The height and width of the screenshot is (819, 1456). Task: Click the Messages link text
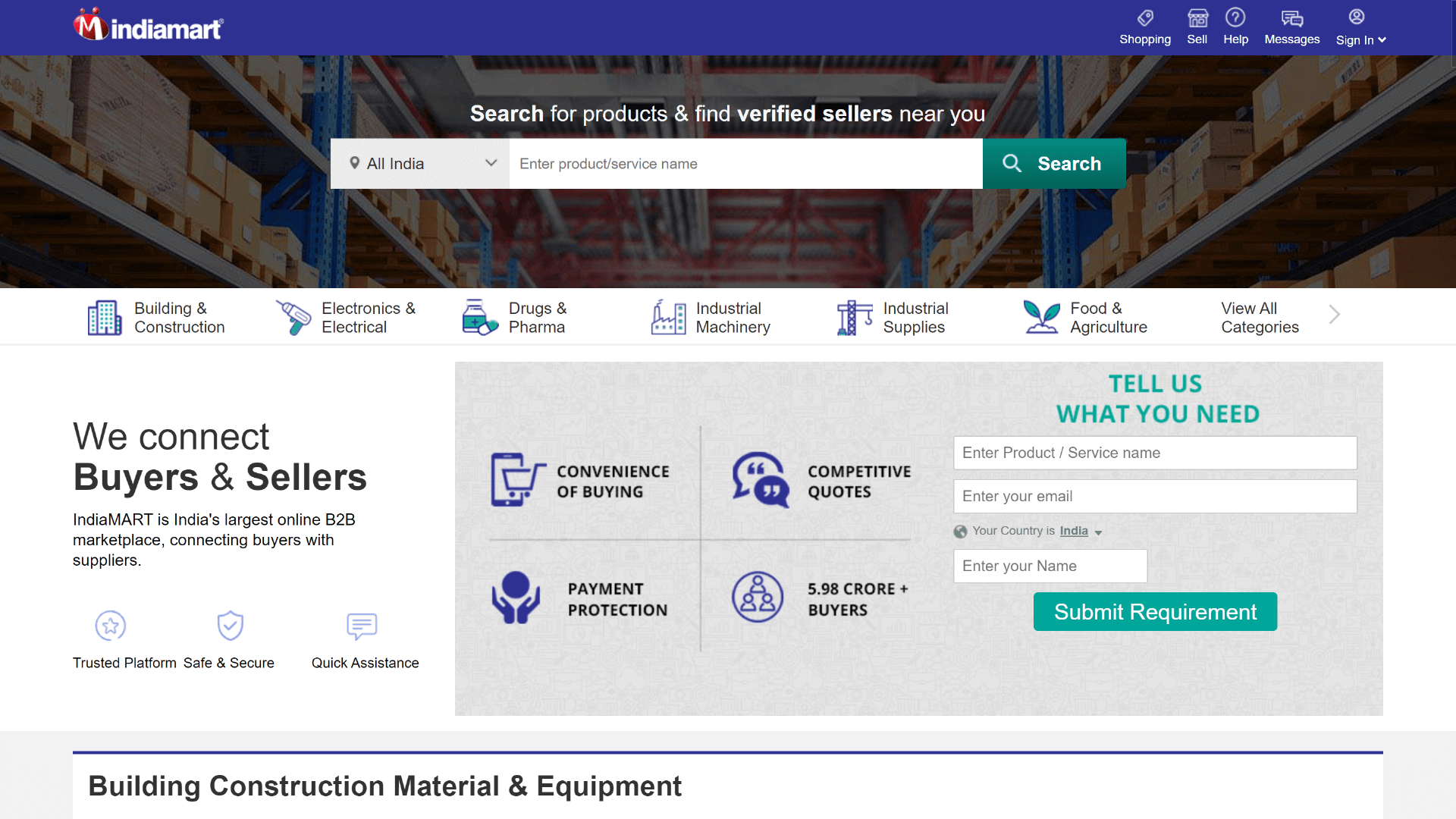[1291, 39]
